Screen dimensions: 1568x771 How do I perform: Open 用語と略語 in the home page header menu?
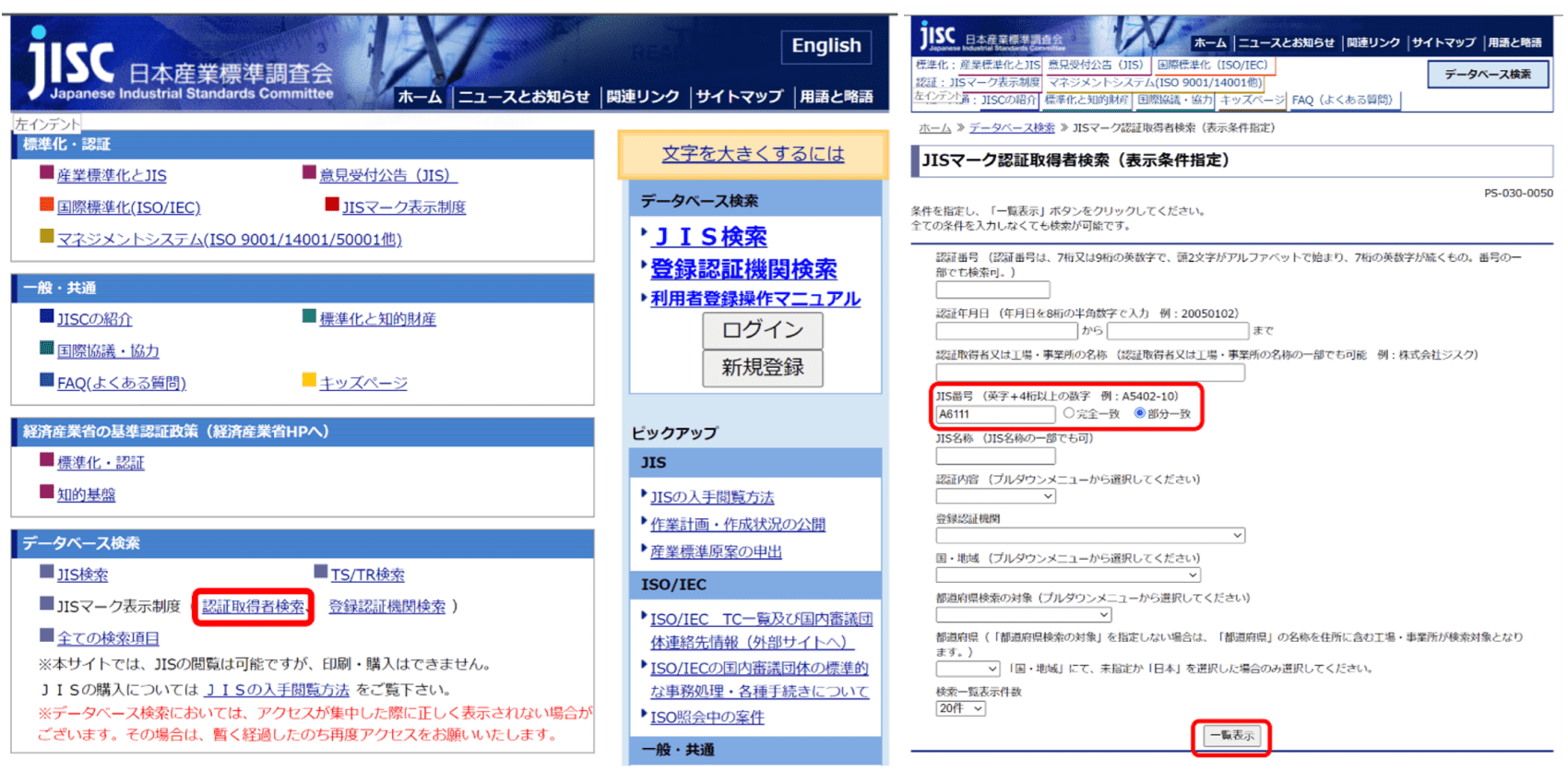[836, 97]
